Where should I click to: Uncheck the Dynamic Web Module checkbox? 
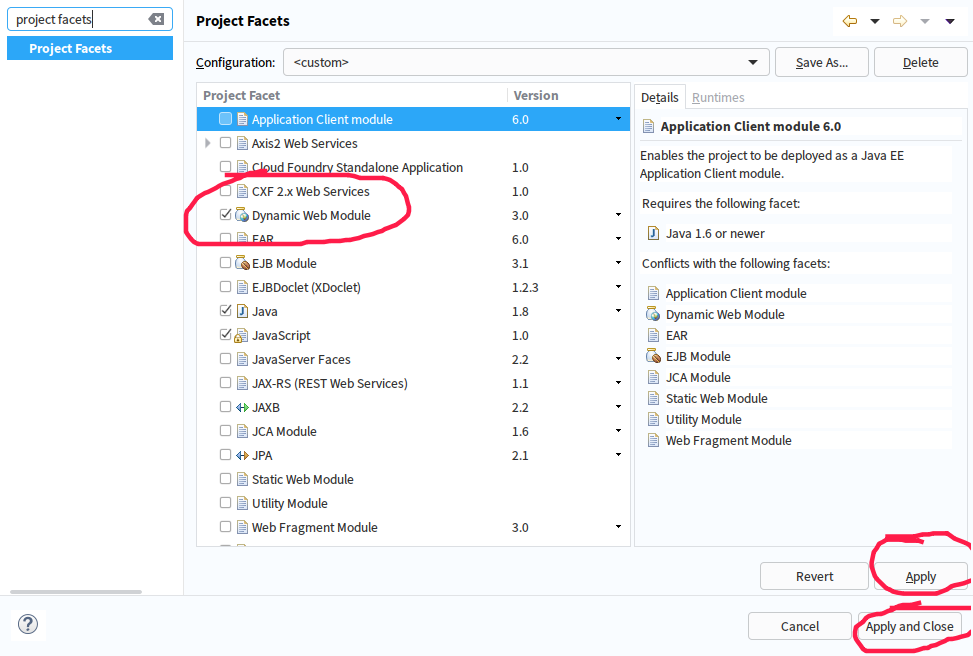[x=225, y=215]
